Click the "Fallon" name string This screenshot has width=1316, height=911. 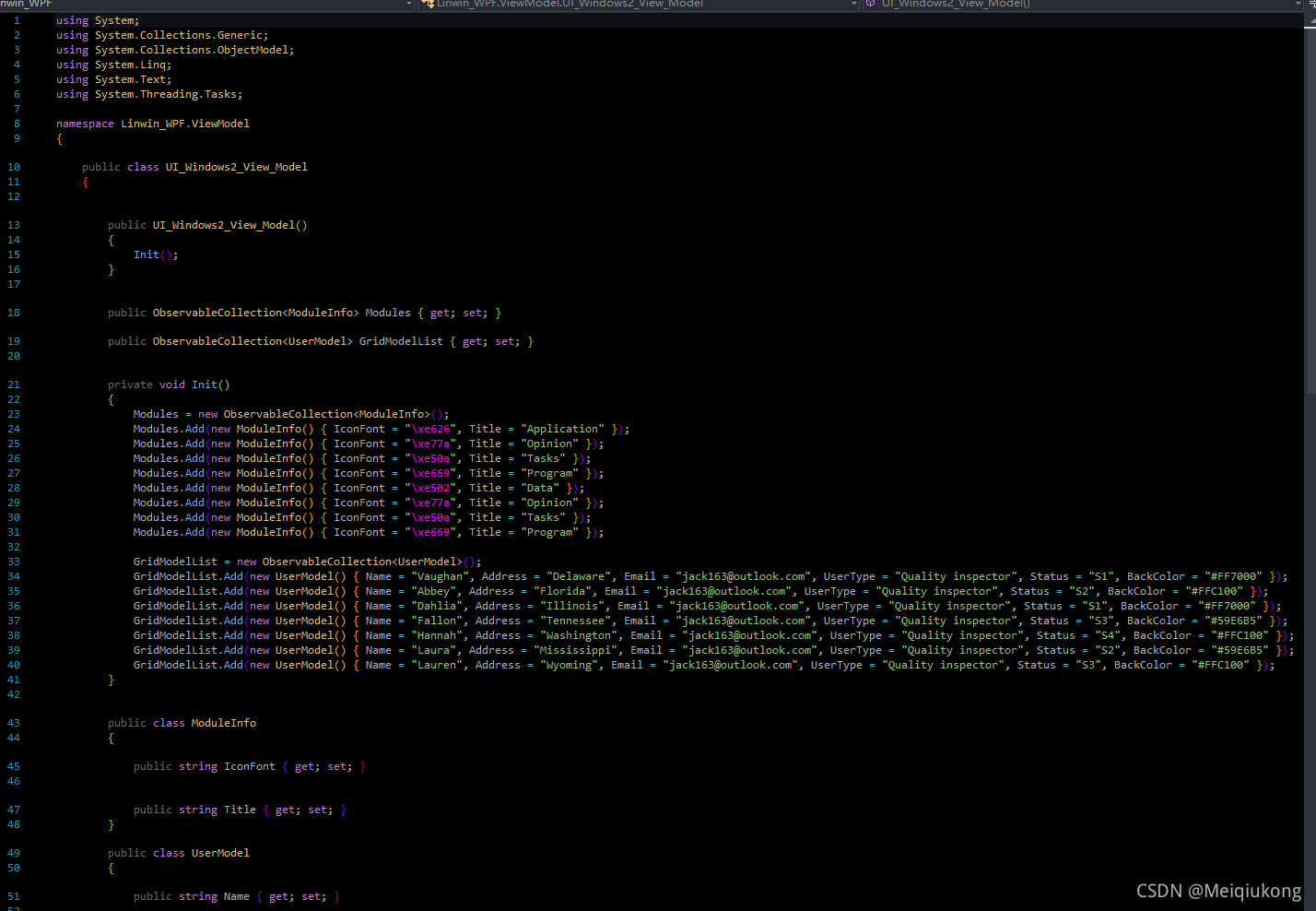[x=435, y=621]
